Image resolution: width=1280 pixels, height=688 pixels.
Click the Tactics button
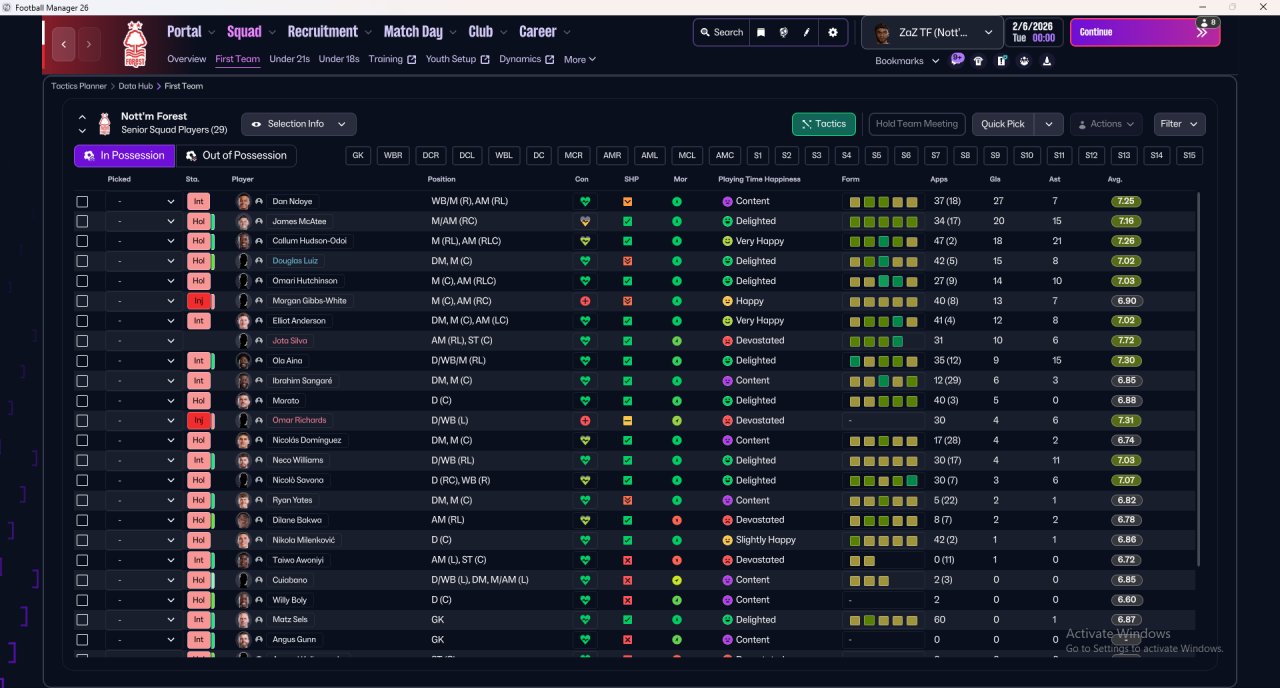823,124
